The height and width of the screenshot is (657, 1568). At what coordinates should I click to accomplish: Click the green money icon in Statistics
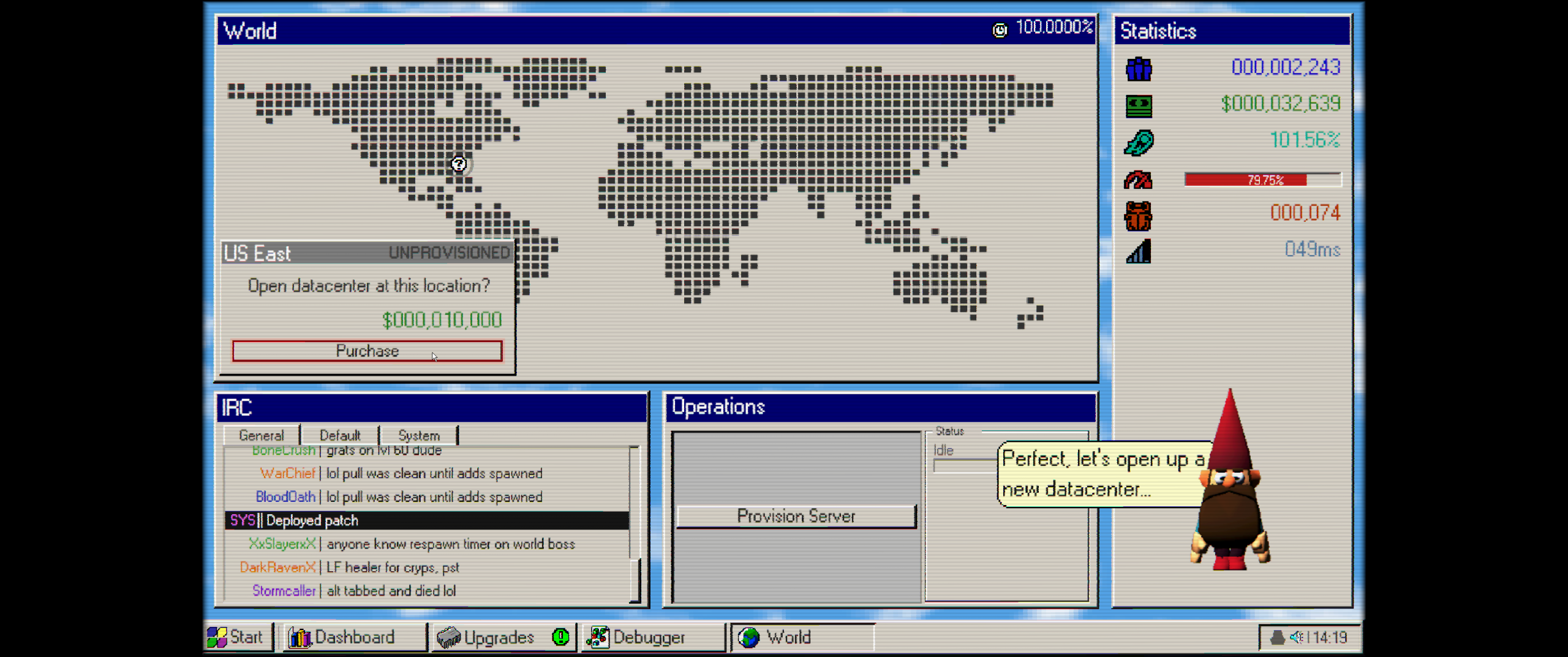(1139, 105)
